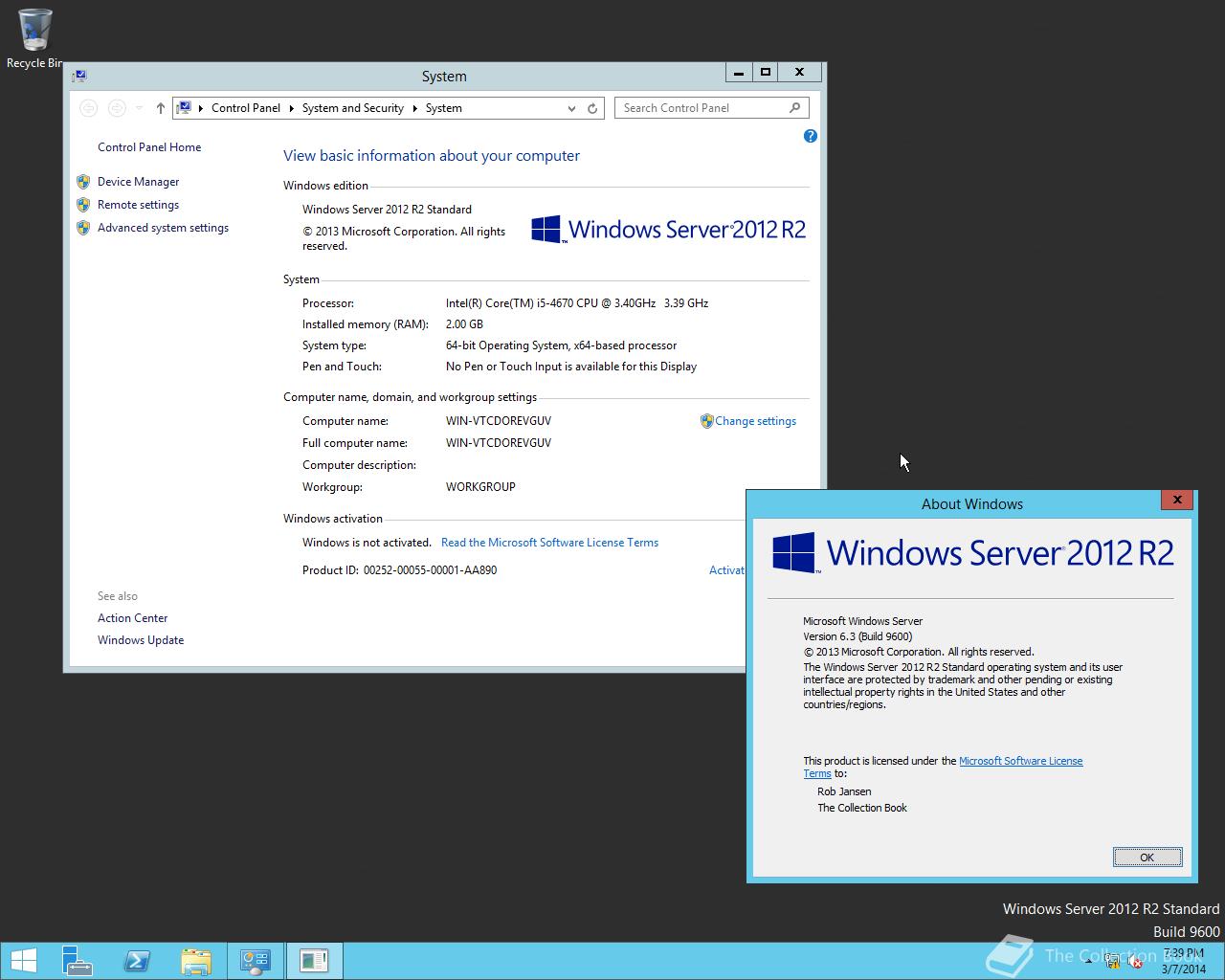Viewport: 1225px width, 980px height.
Task: Read the Microsoft Software License Terms link
Action: point(549,543)
